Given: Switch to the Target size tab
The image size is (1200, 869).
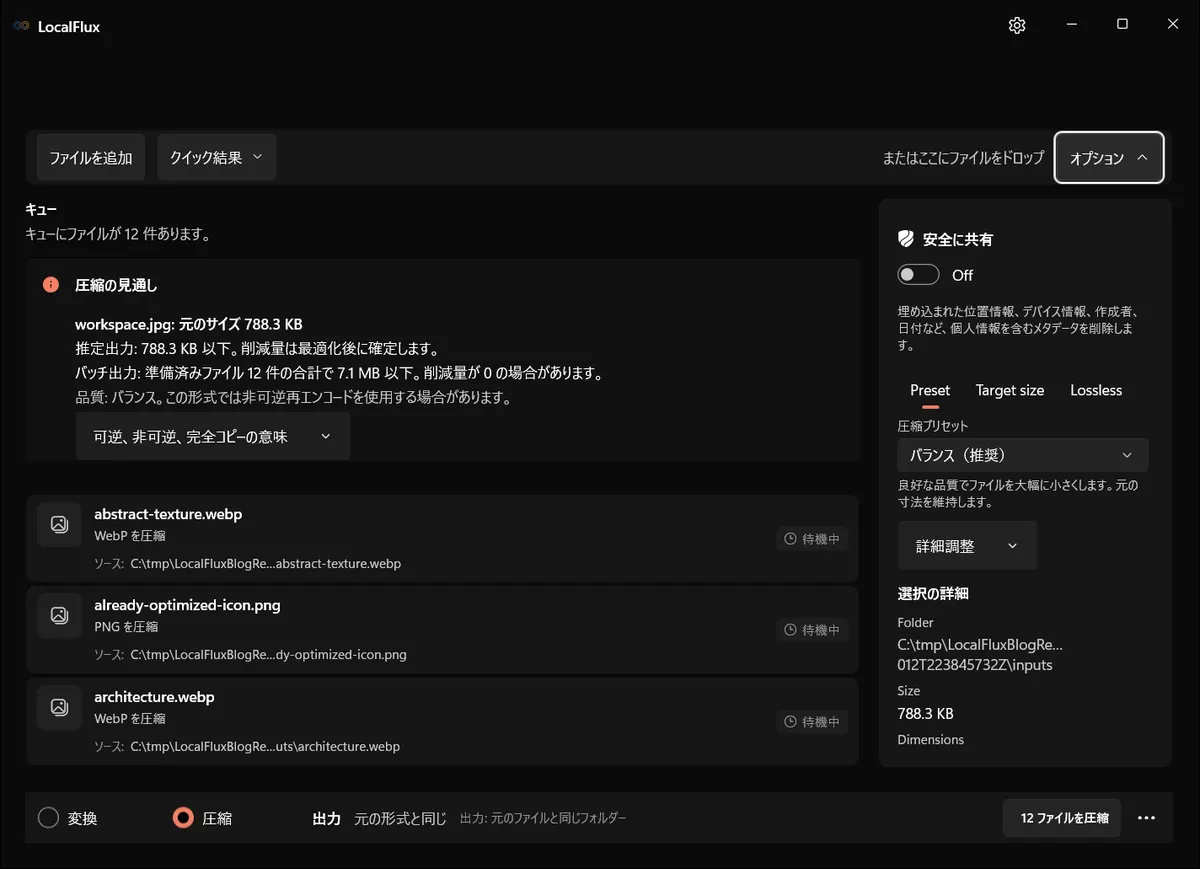Looking at the screenshot, I should pos(1010,391).
